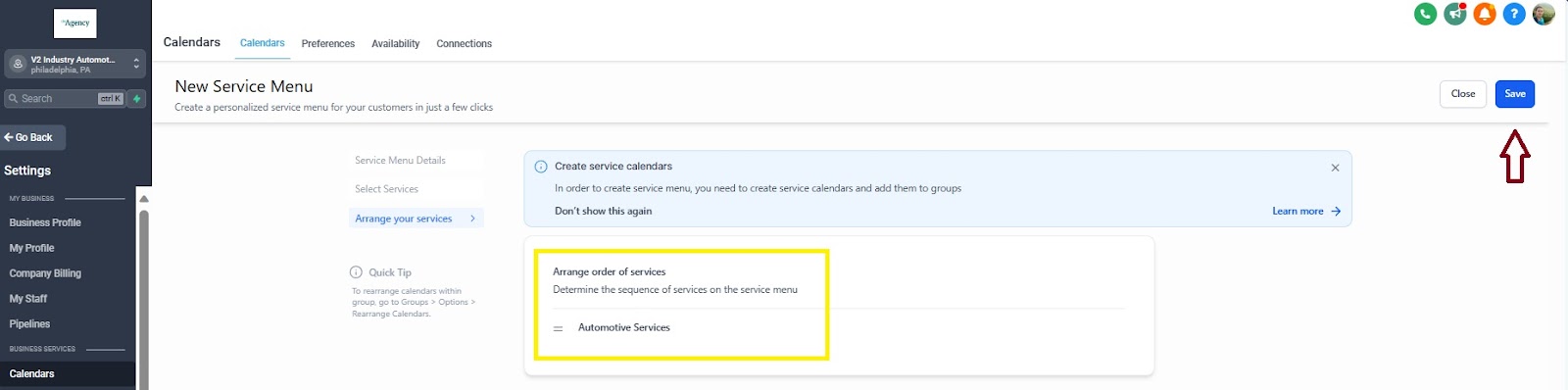Open the megaphone announcements icon
Viewport: 1568px width, 390px height.
click(1455, 14)
